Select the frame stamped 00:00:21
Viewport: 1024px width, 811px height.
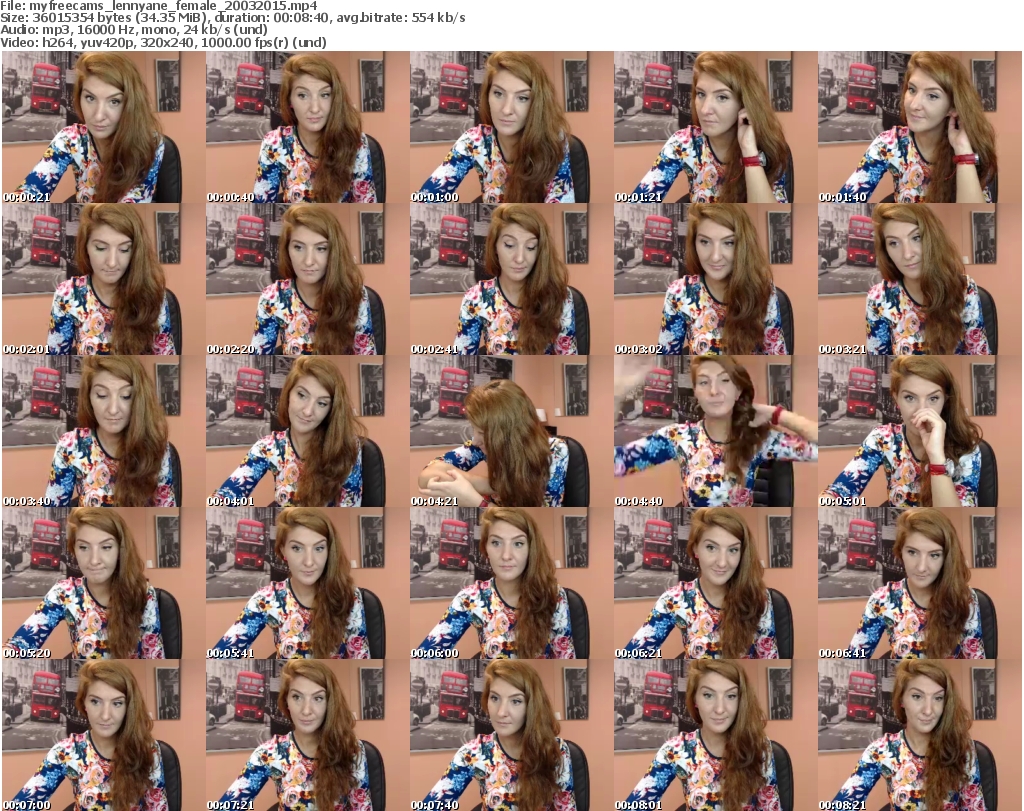pos(104,127)
